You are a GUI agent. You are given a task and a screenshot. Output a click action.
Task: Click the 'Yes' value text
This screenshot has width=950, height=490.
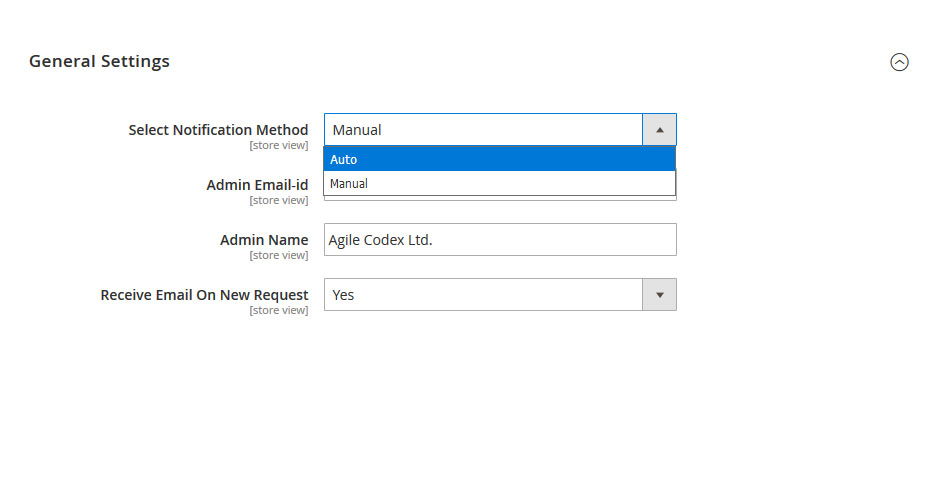(x=343, y=295)
